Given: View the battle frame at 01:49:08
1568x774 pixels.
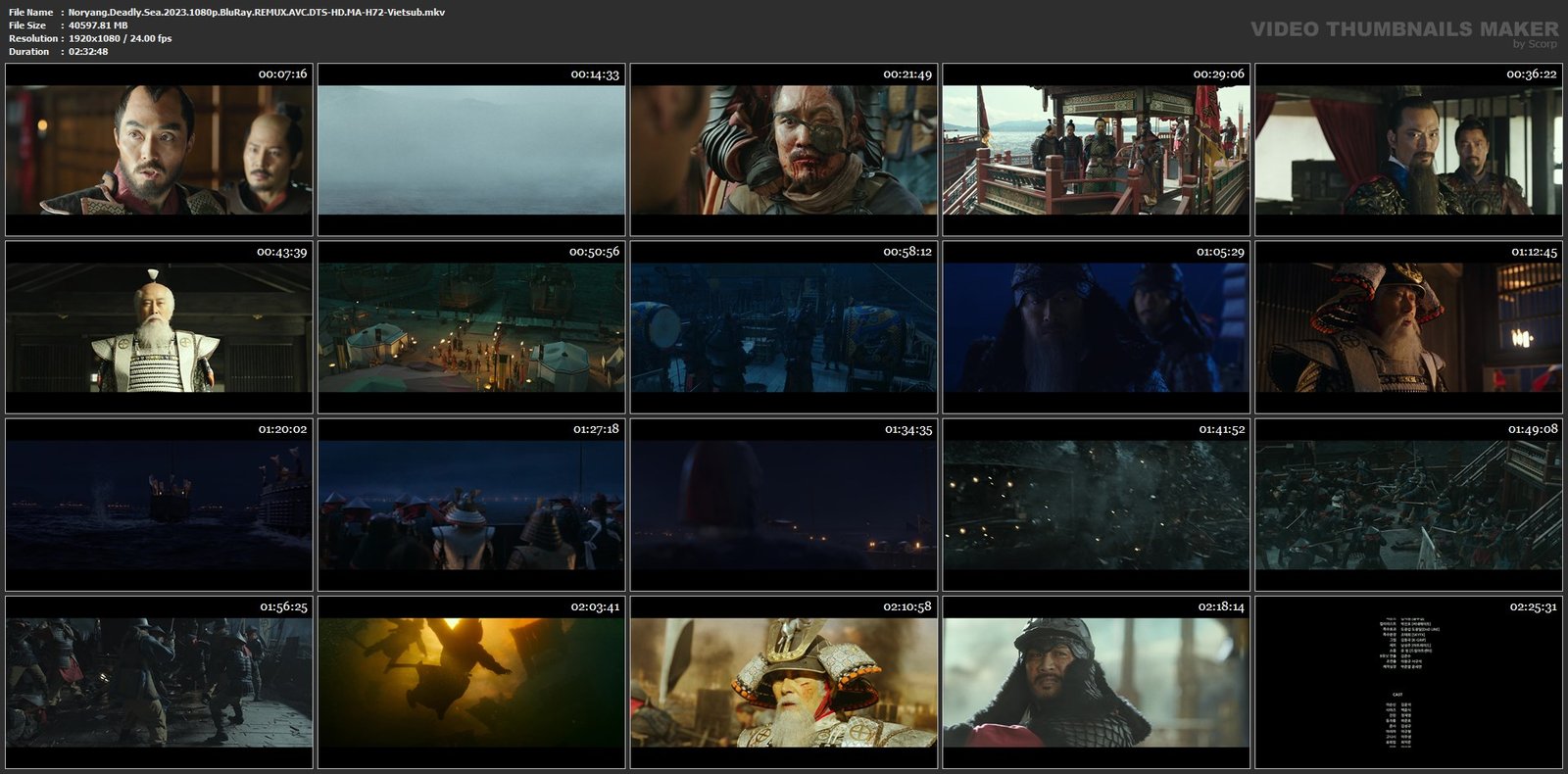Looking at the screenshot, I should (x=1409, y=505).
